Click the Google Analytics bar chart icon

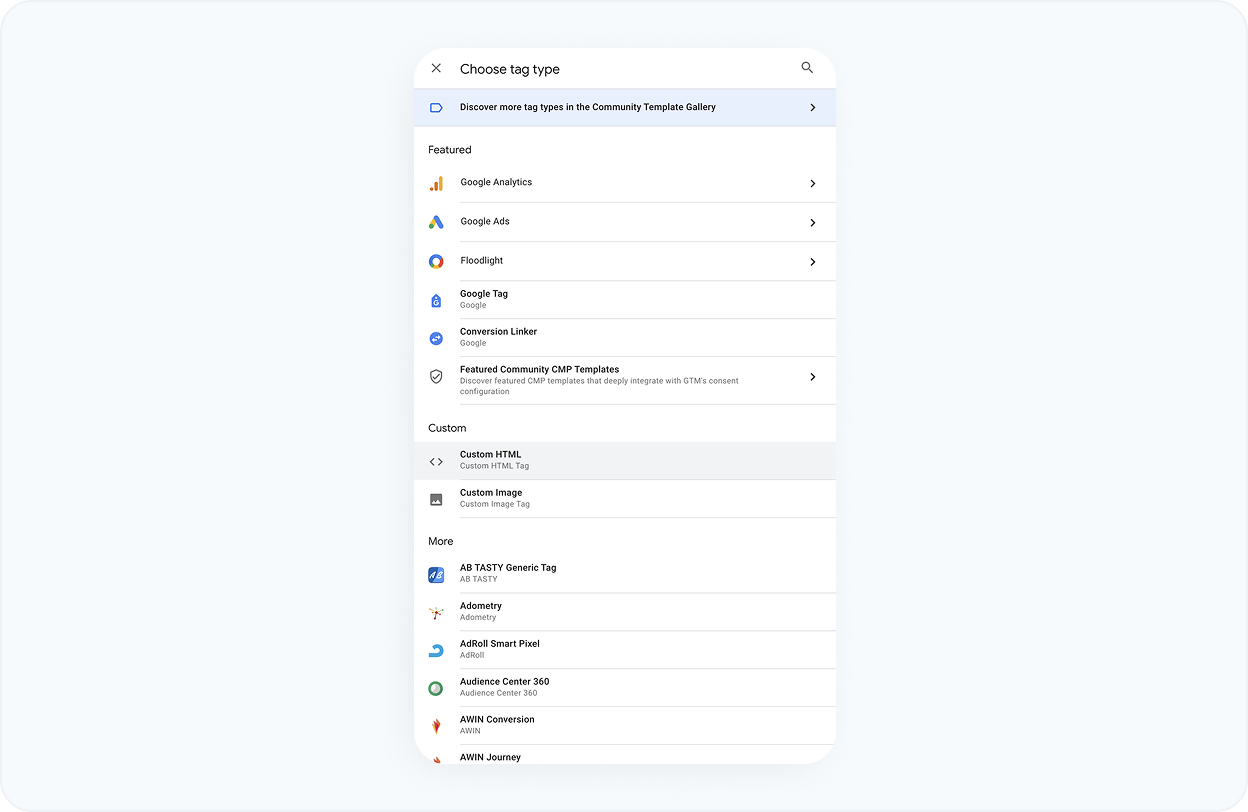click(x=436, y=184)
